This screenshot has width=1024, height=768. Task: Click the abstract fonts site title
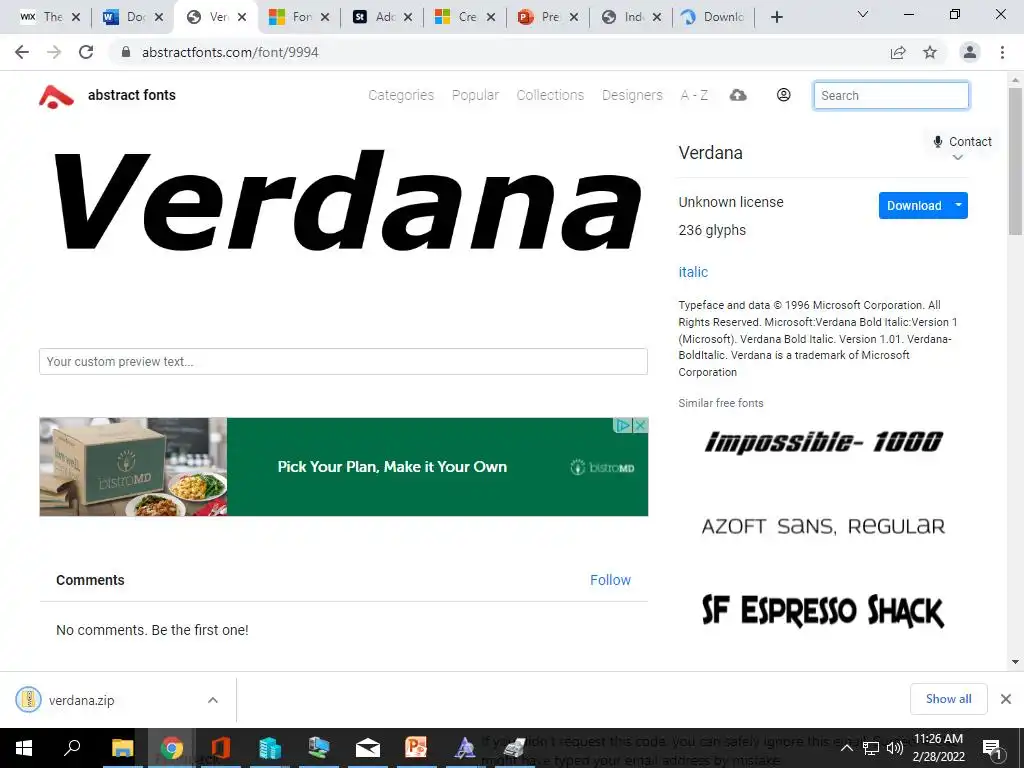click(132, 95)
